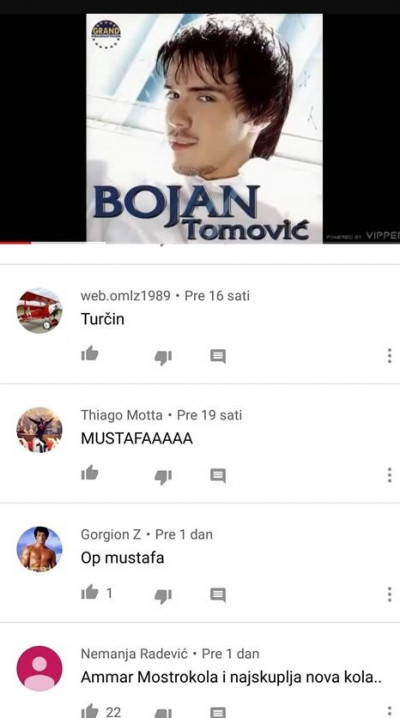Like the comment by web.omlz1989
This screenshot has width=400, height=718.
tap(90, 354)
